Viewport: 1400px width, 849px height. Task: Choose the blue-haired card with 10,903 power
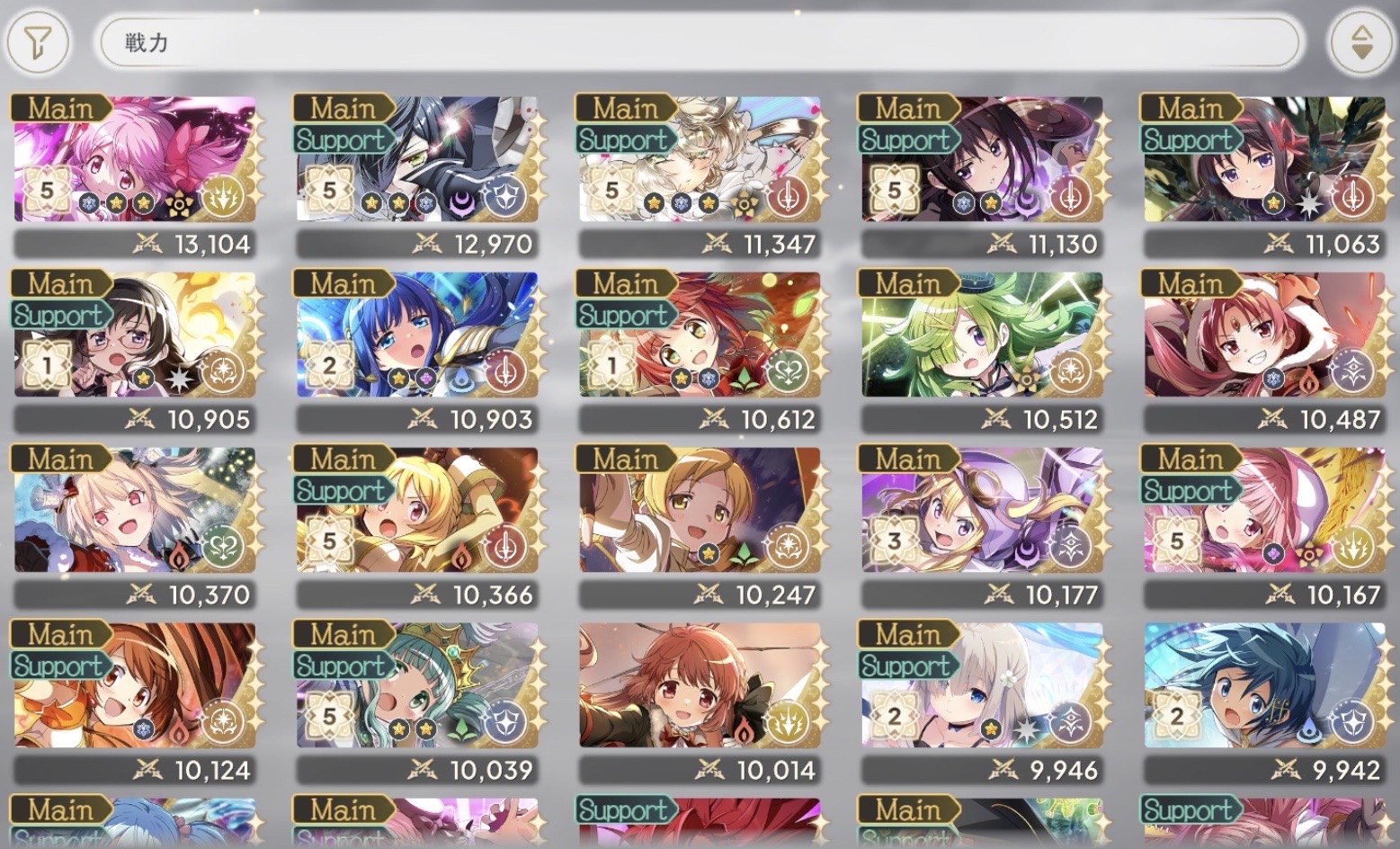click(417, 335)
